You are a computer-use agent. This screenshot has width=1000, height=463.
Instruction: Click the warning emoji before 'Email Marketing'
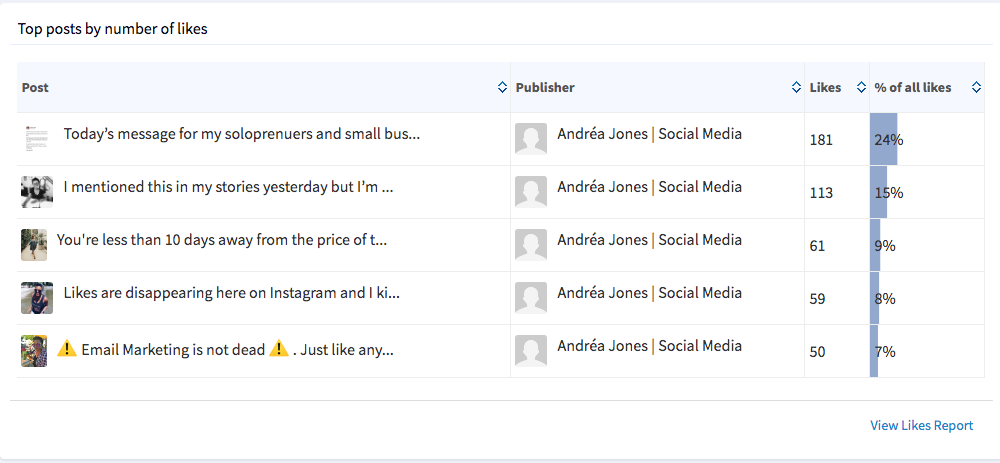coord(67,350)
